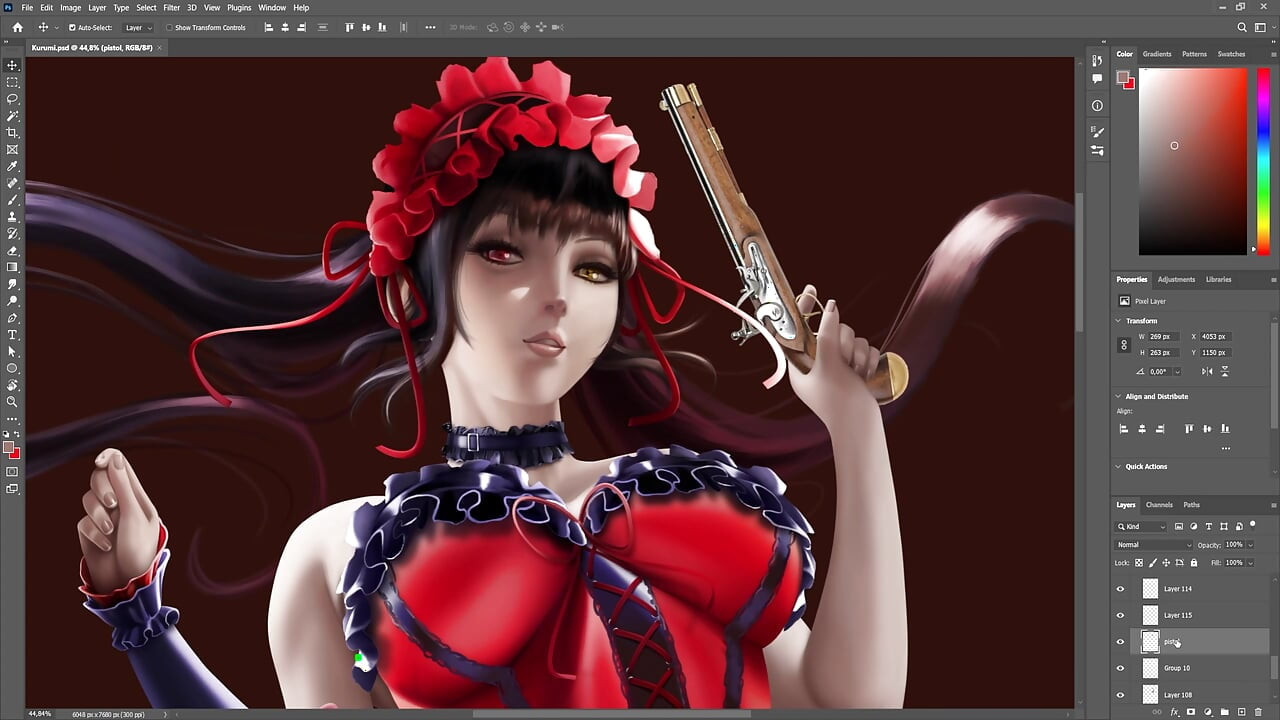
Task: Close the Kurumi.psd document tab
Action: tap(160, 47)
